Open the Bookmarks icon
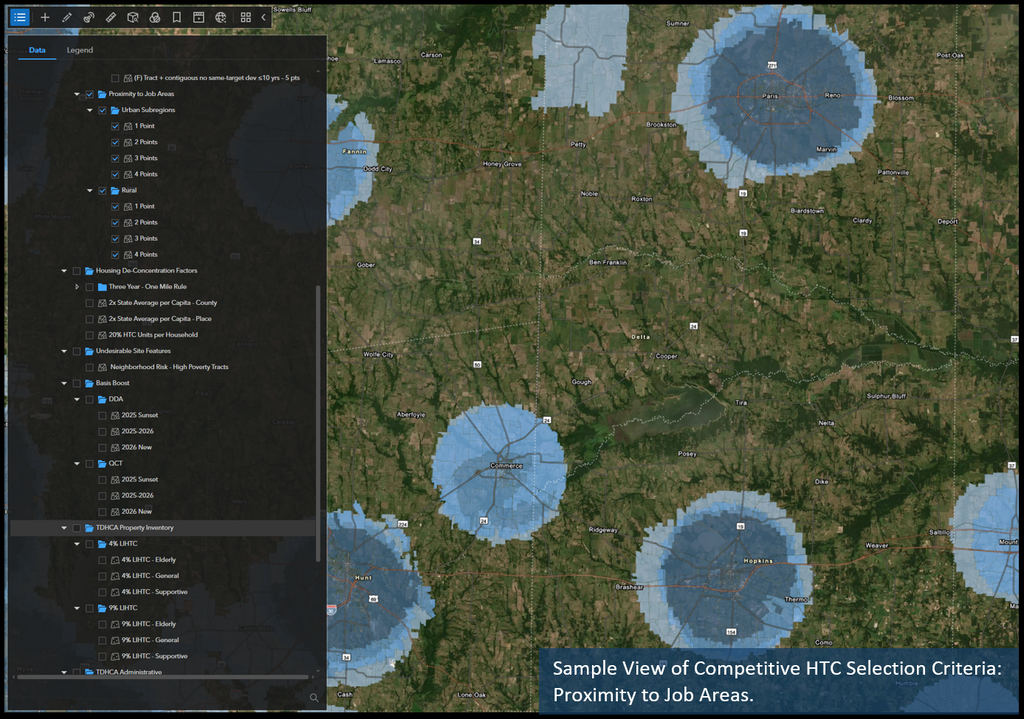 tap(177, 17)
